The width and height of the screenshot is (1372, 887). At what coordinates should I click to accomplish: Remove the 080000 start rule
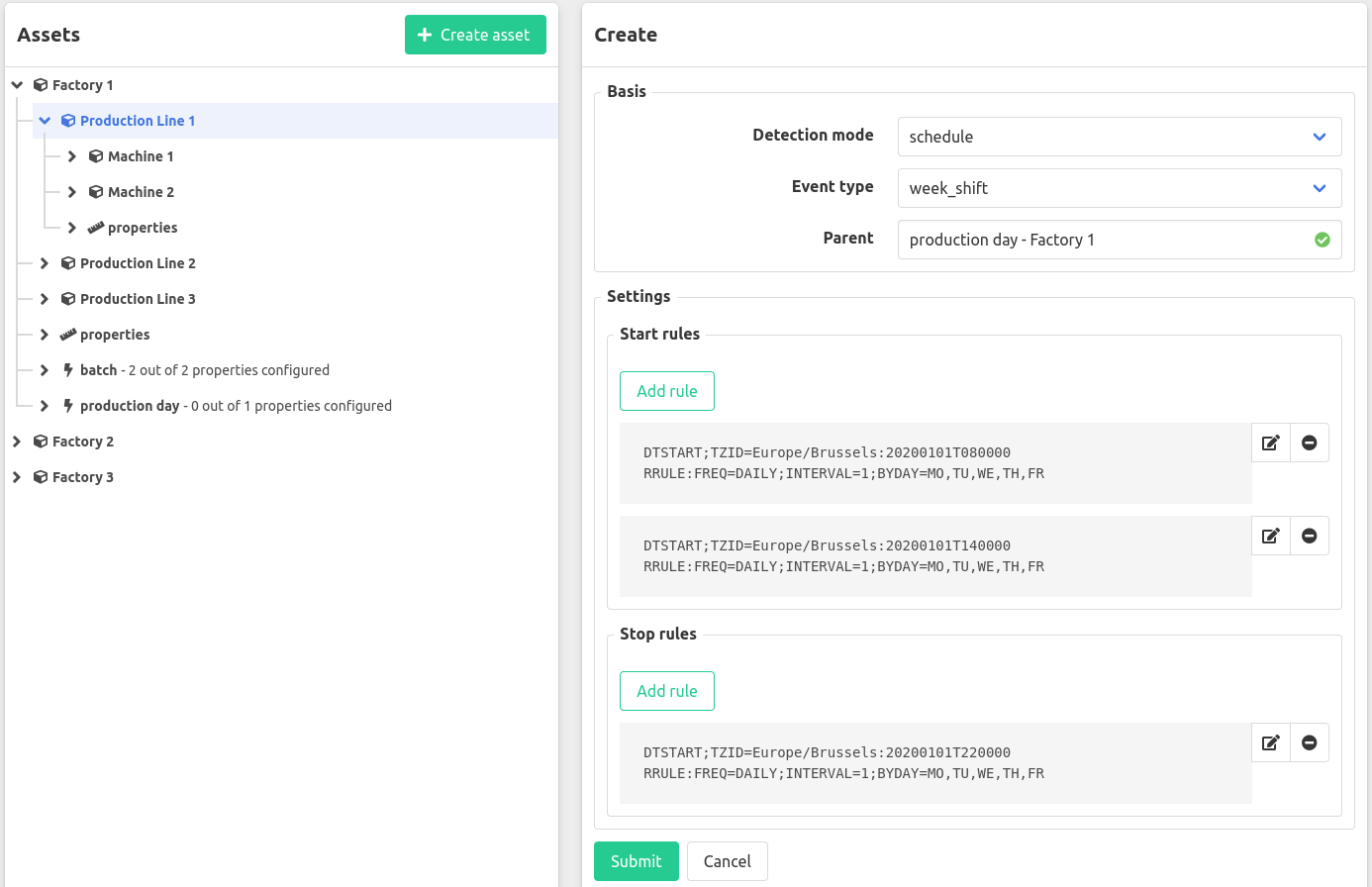point(1310,443)
